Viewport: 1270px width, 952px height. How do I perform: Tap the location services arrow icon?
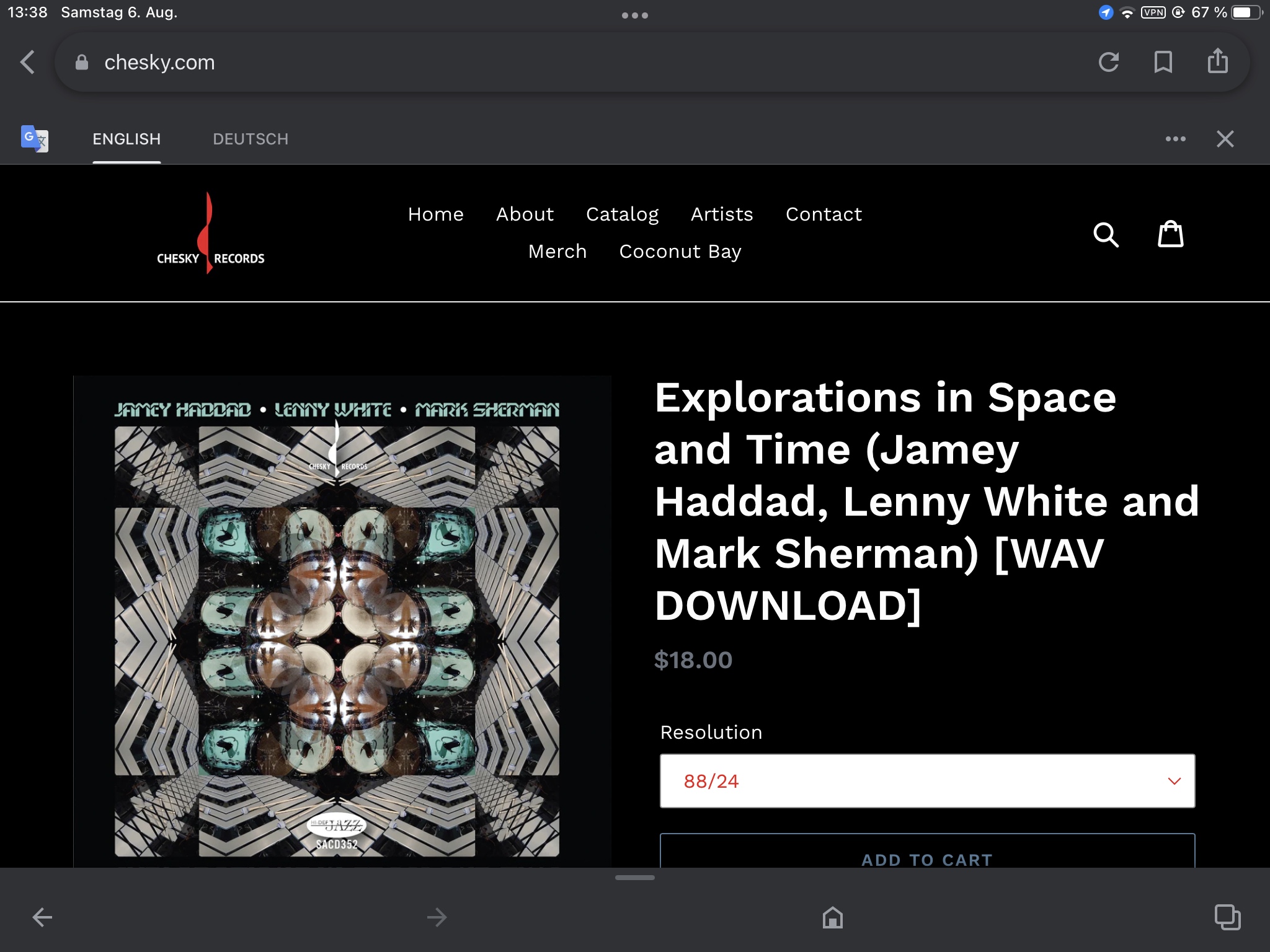point(1106,12)
